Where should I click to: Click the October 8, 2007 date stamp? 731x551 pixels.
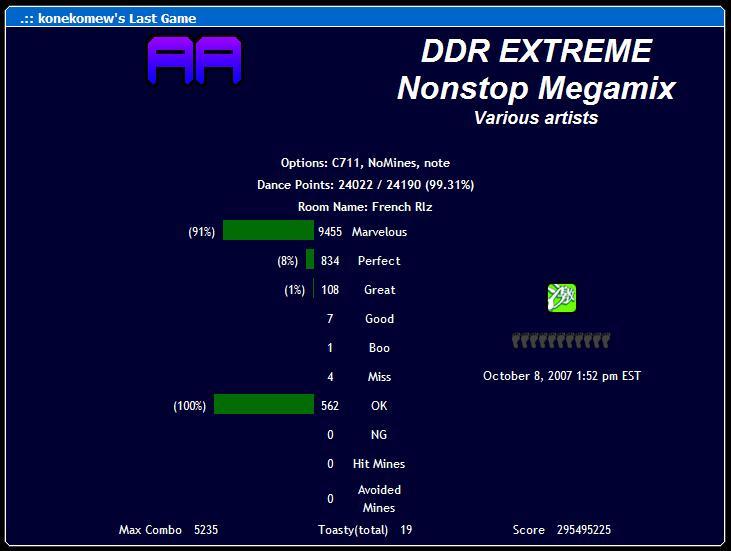(x=561, y=376)
